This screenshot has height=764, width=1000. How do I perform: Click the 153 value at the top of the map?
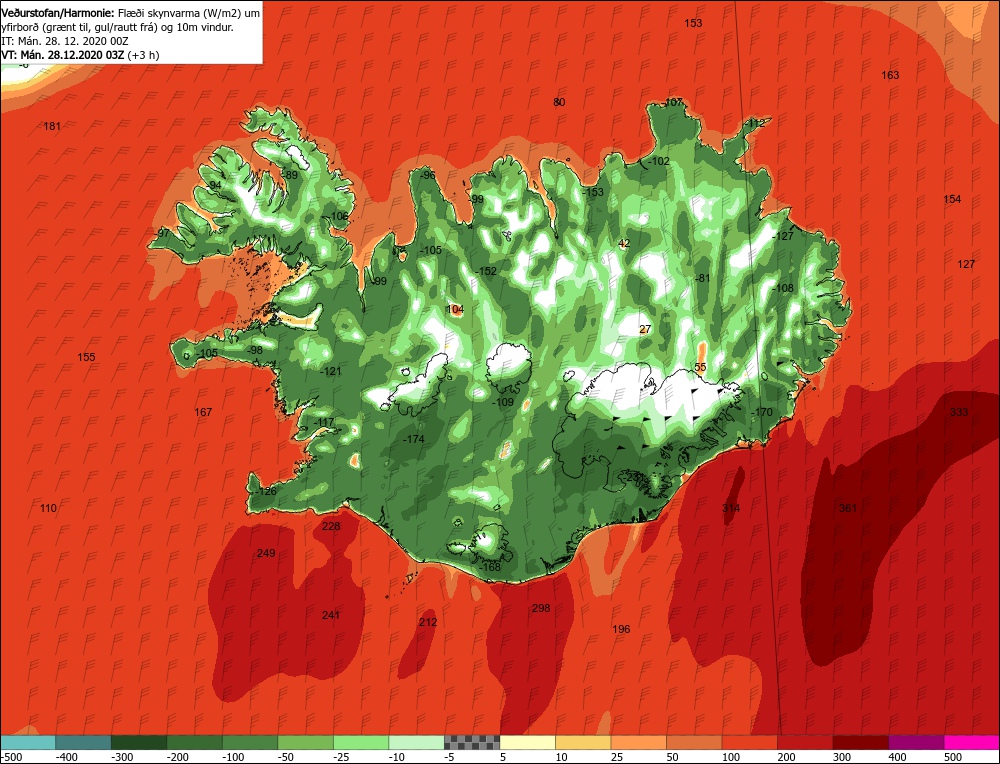[693, 23]
